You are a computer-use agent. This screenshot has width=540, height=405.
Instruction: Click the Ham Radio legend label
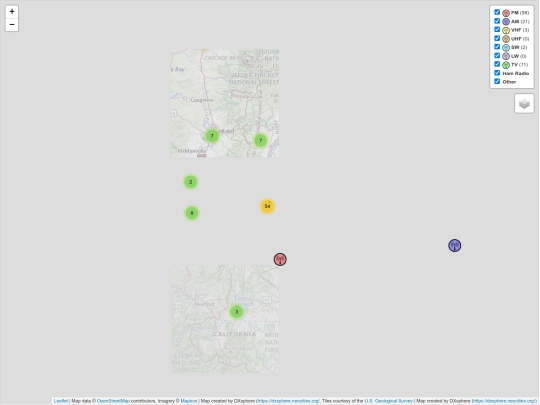[516, 73]
